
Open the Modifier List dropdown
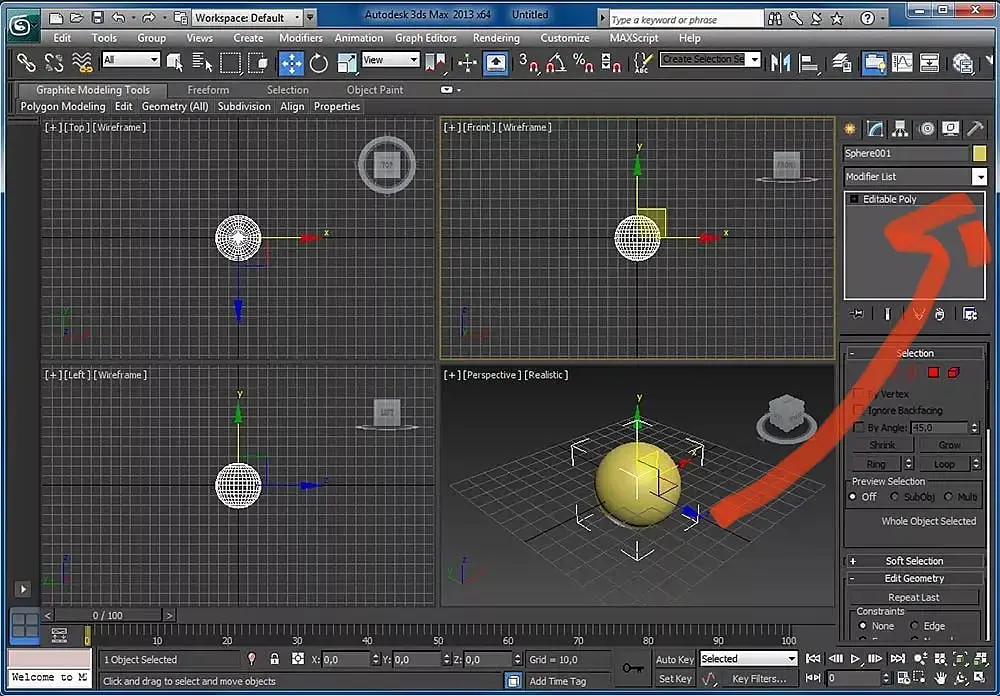click(x=979, y=177)
